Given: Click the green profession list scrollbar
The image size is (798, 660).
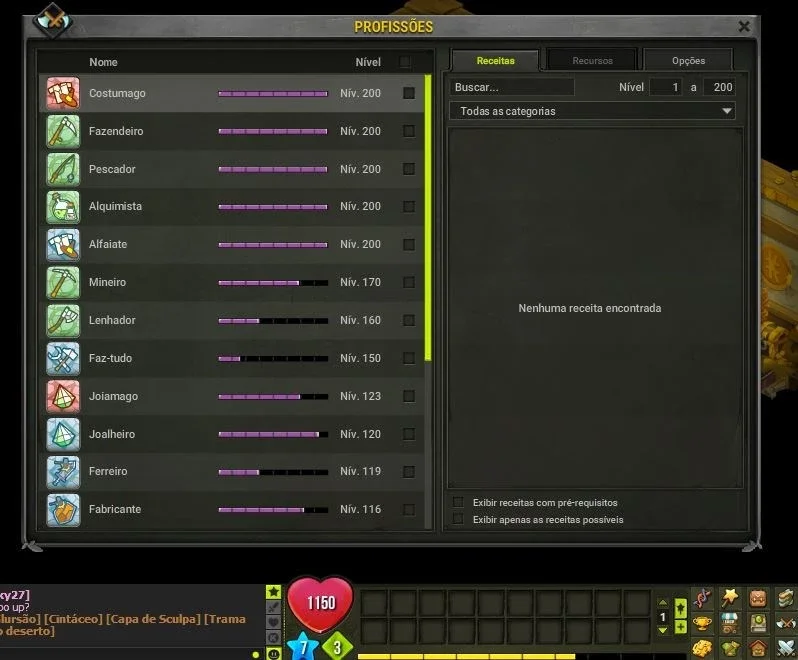Looking at the screenshot, I should [428, 218].
